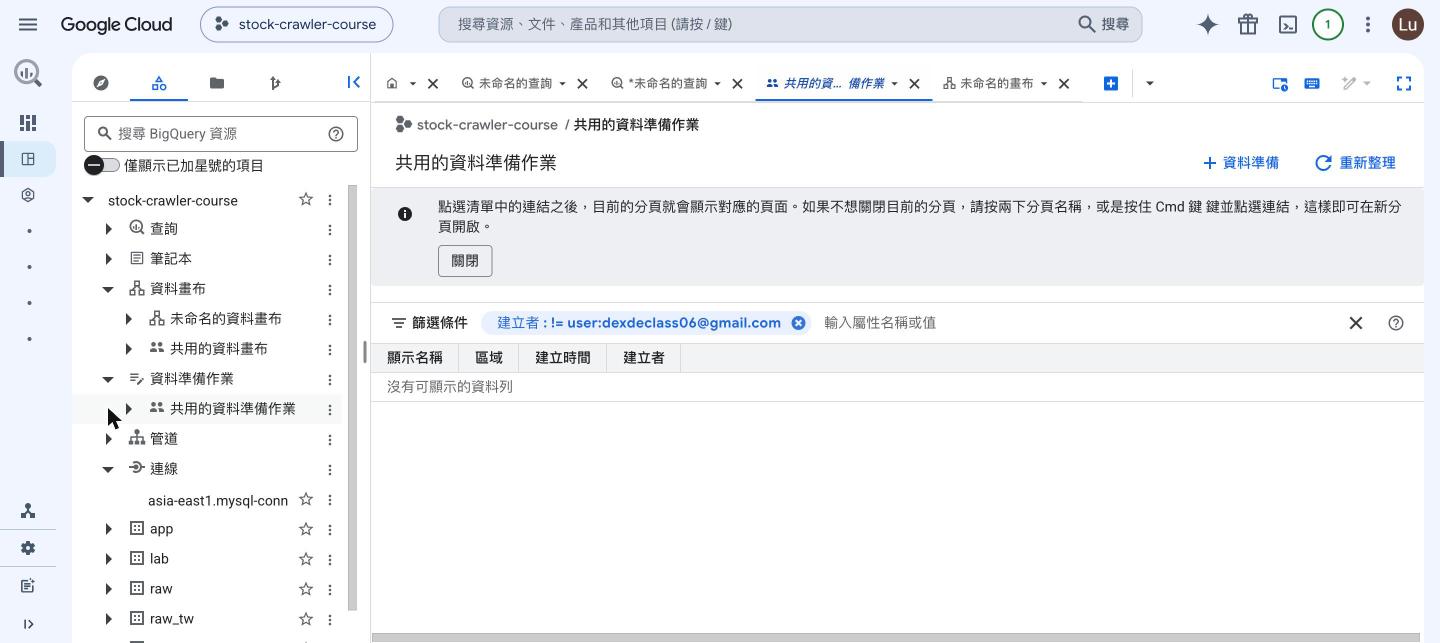Open BigQuery logo icon in left rail
Viewport: 1440px width, 643px height.
[x=28, y=73]
